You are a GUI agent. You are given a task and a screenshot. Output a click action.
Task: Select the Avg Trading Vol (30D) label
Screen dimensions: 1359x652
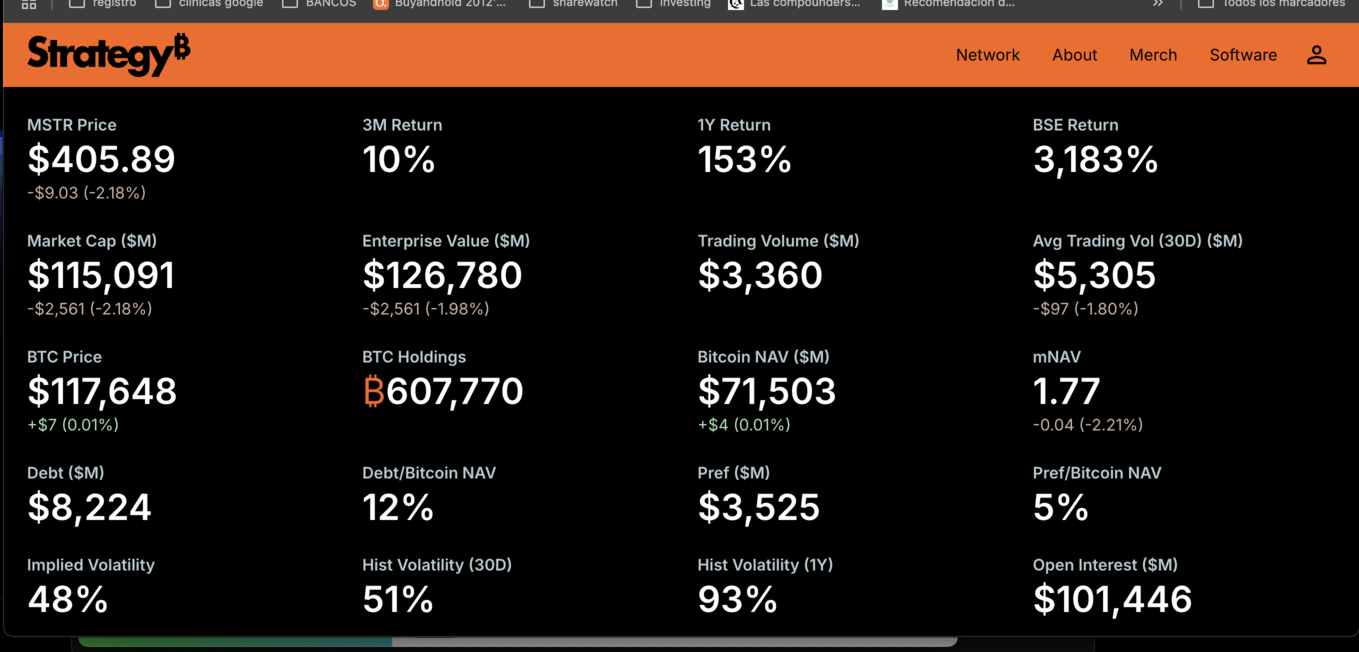tap(1138, 241)
